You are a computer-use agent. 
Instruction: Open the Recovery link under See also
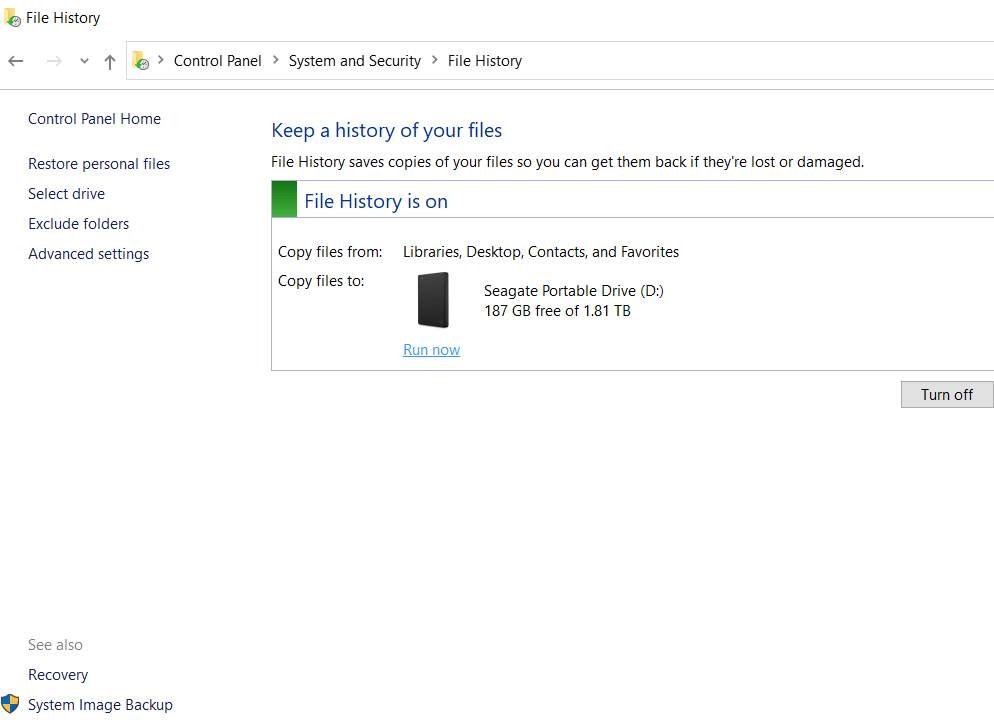pos(58,675)
